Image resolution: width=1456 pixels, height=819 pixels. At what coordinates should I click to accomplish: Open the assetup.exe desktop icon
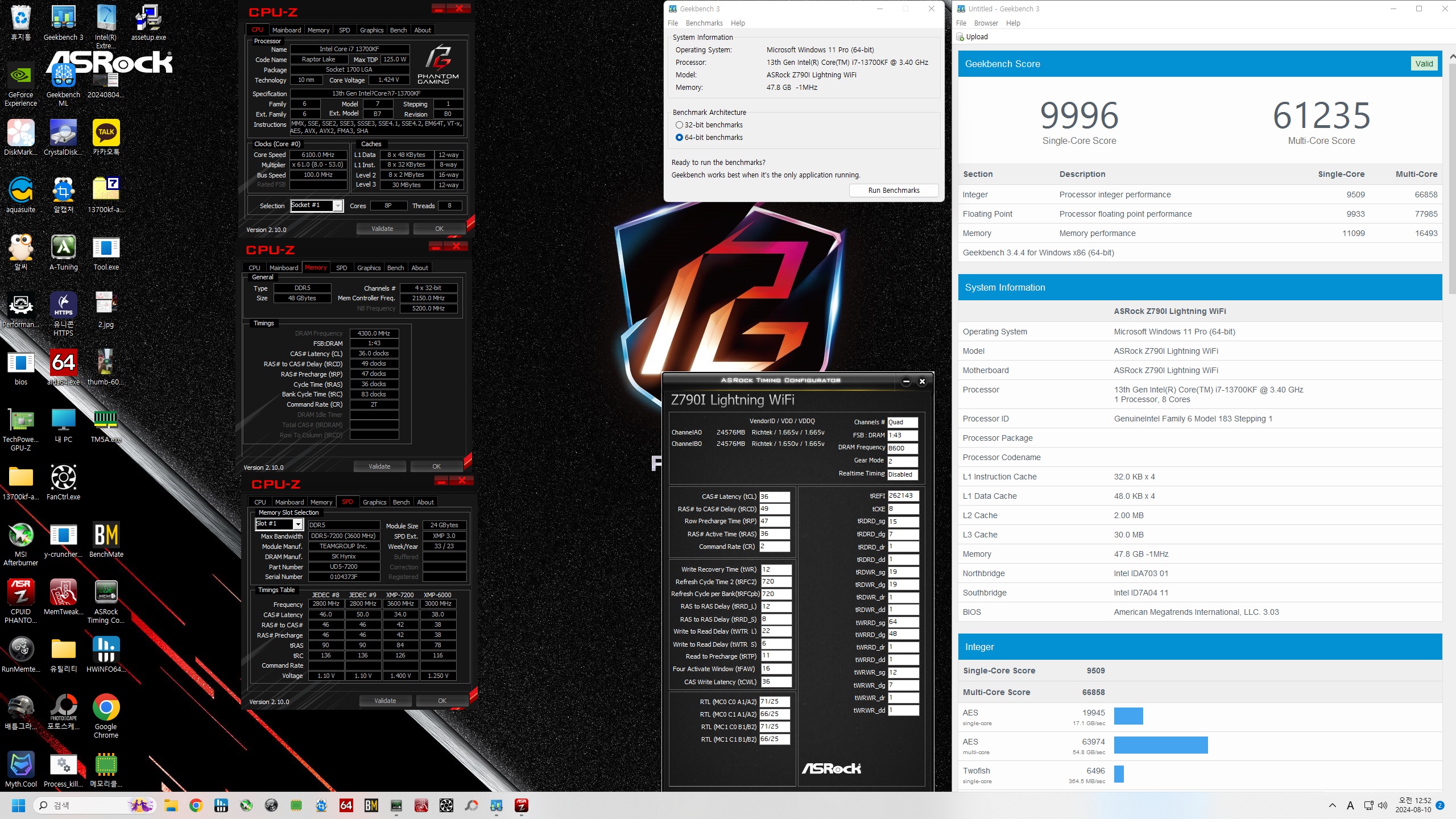click(x=148, y=23)
